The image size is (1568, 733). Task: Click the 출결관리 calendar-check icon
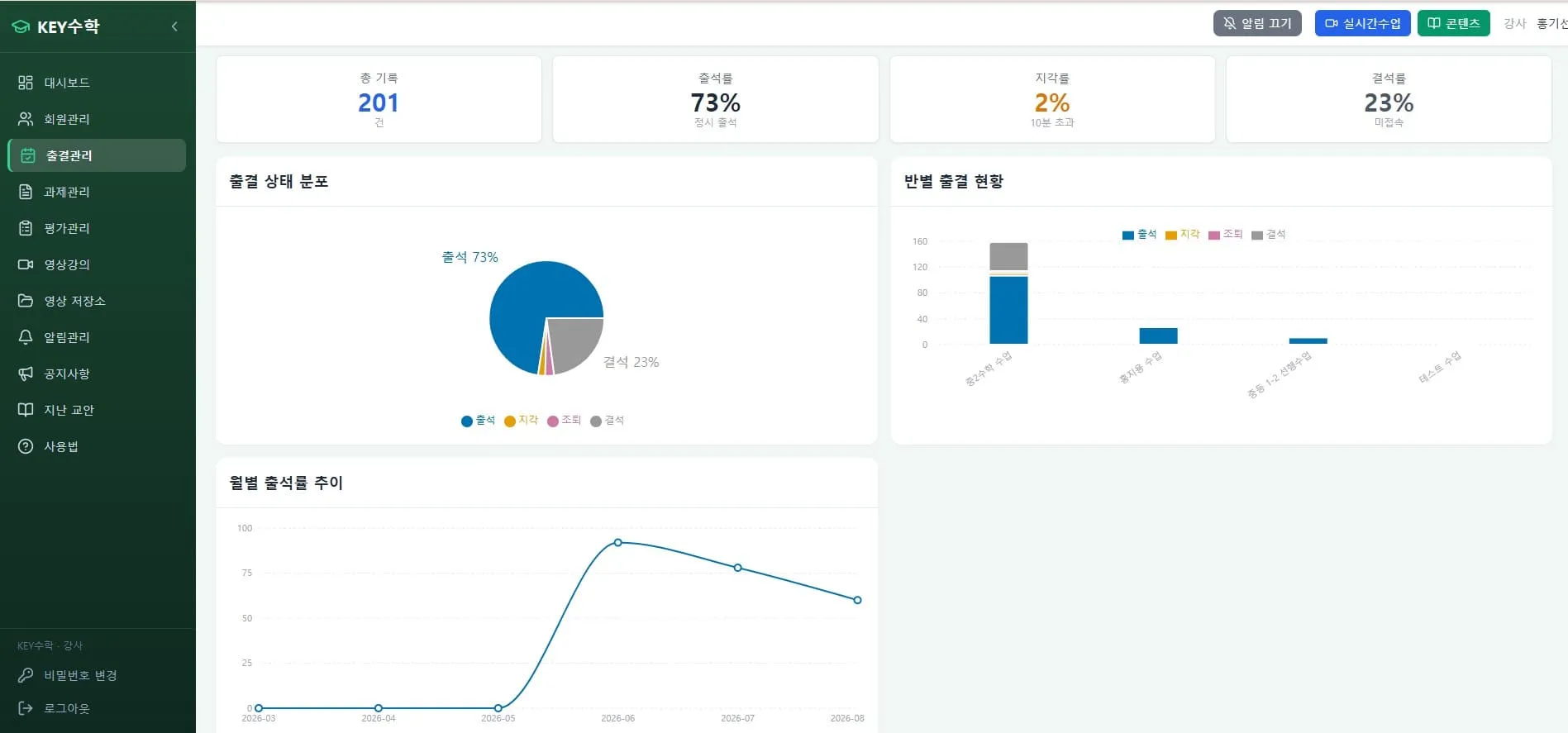[x=28, y=155]
